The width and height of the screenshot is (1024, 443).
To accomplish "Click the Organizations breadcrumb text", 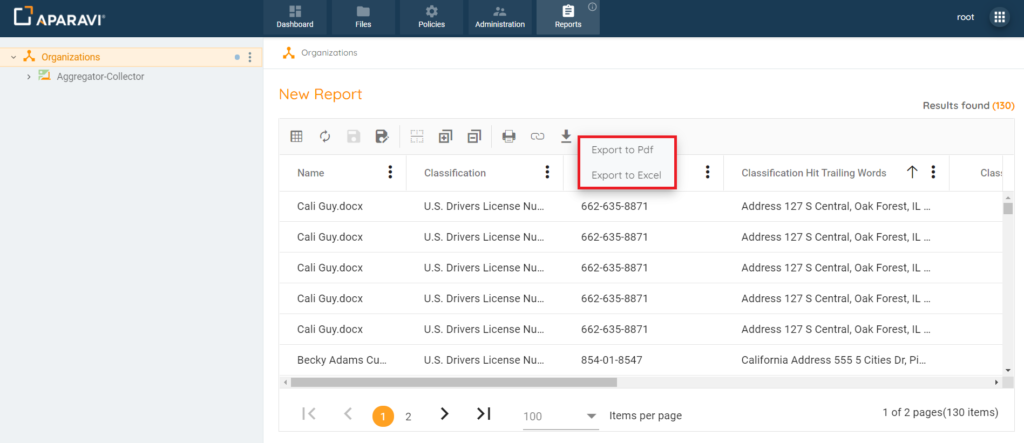I will (329, 53).
